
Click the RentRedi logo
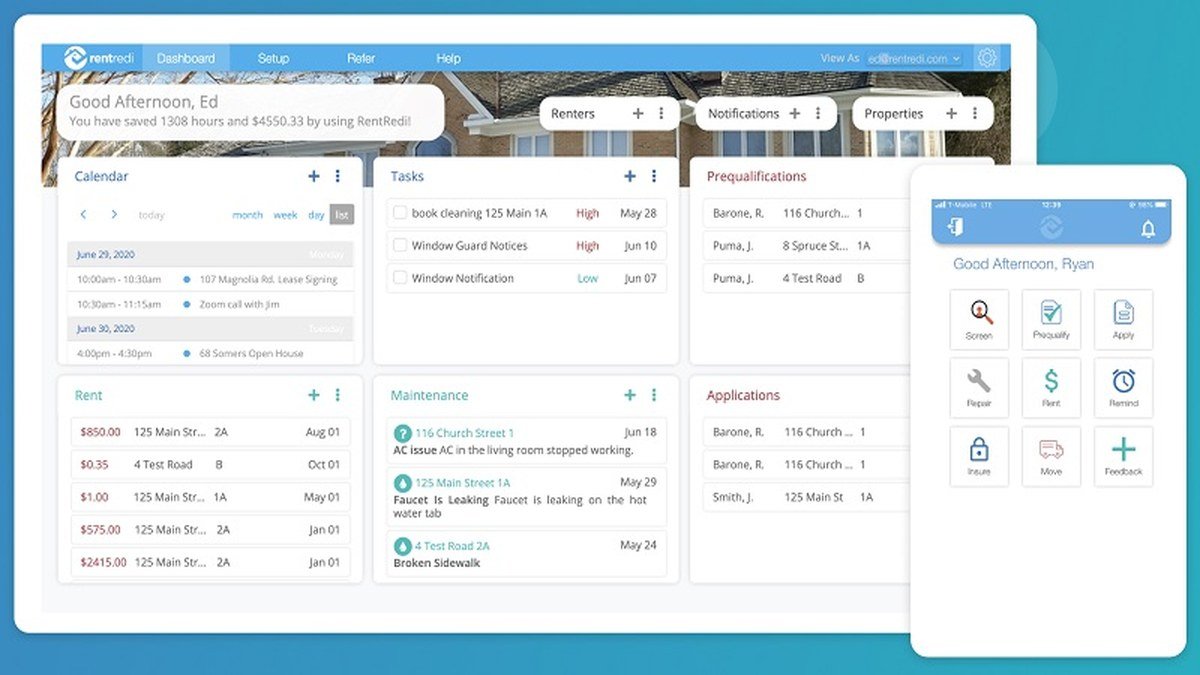[x=97, y=58]
